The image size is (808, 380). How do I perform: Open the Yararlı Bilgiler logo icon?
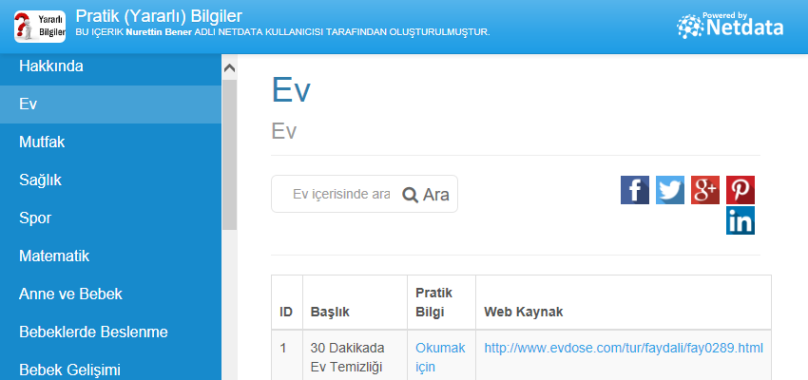40,26
